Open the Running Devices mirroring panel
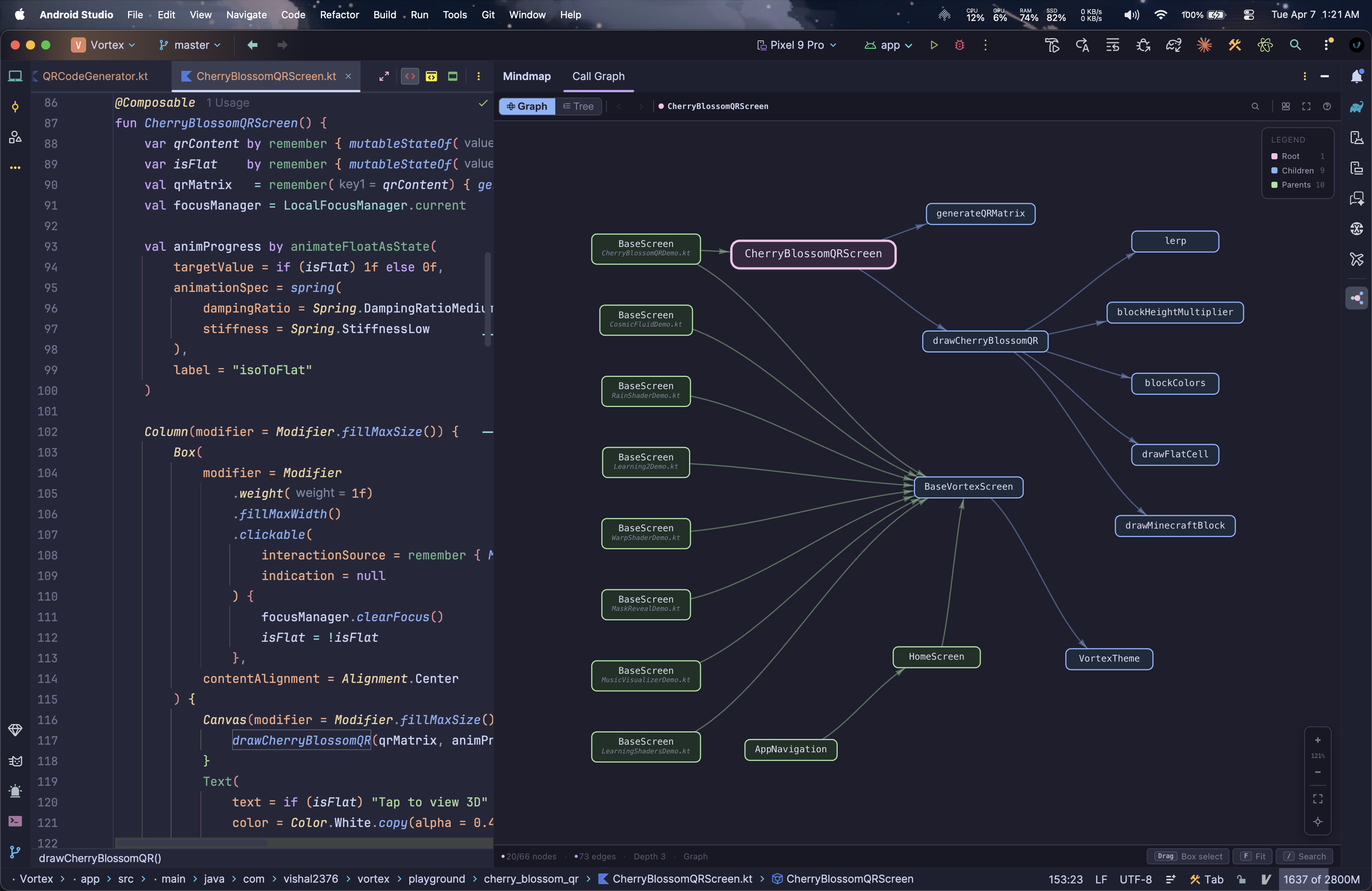The width and height of the screenshot is (1372, 891). [1356, 168]
